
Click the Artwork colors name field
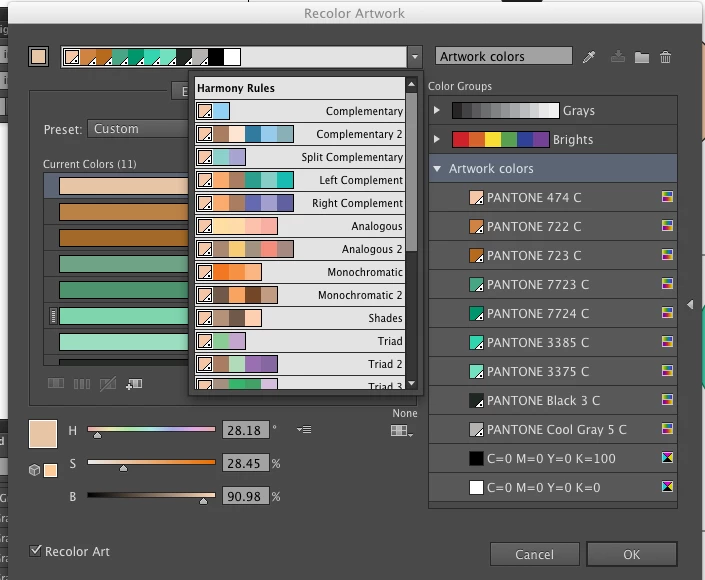pyautogui.click(x=504, y=56)
